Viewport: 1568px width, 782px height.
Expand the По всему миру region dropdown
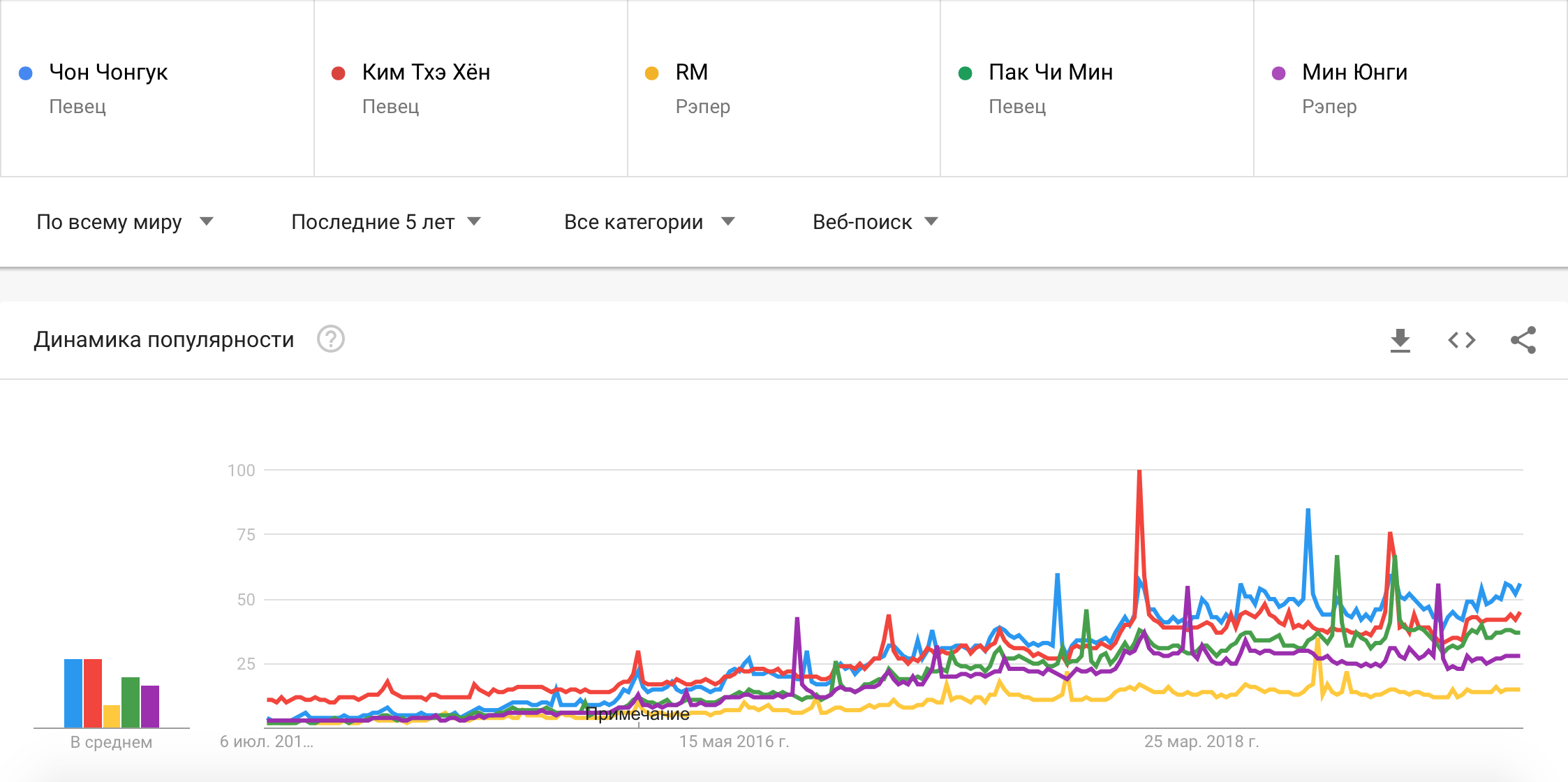(x=125, y=222)
